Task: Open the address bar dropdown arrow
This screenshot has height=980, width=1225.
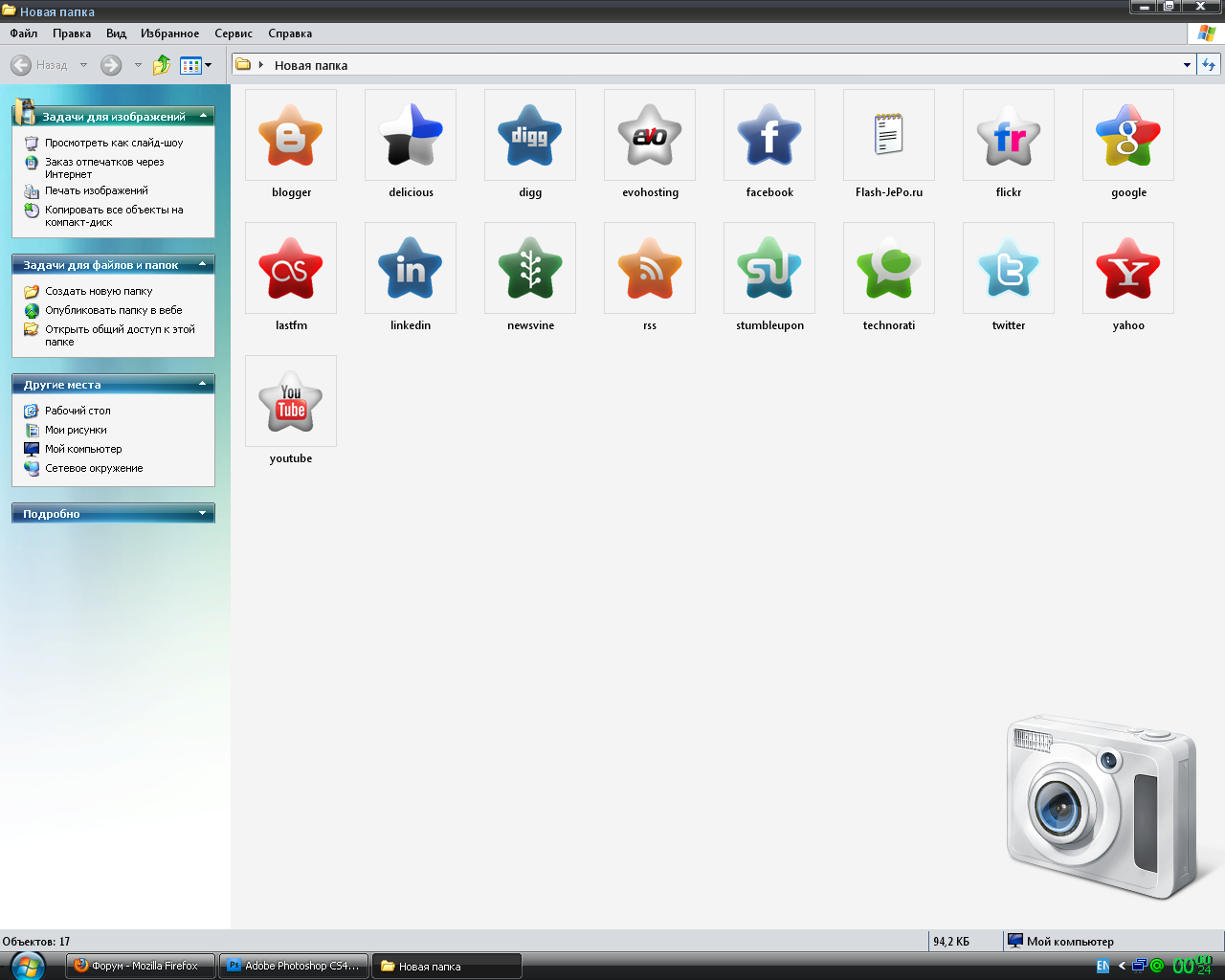Action: click(1187, 65)
